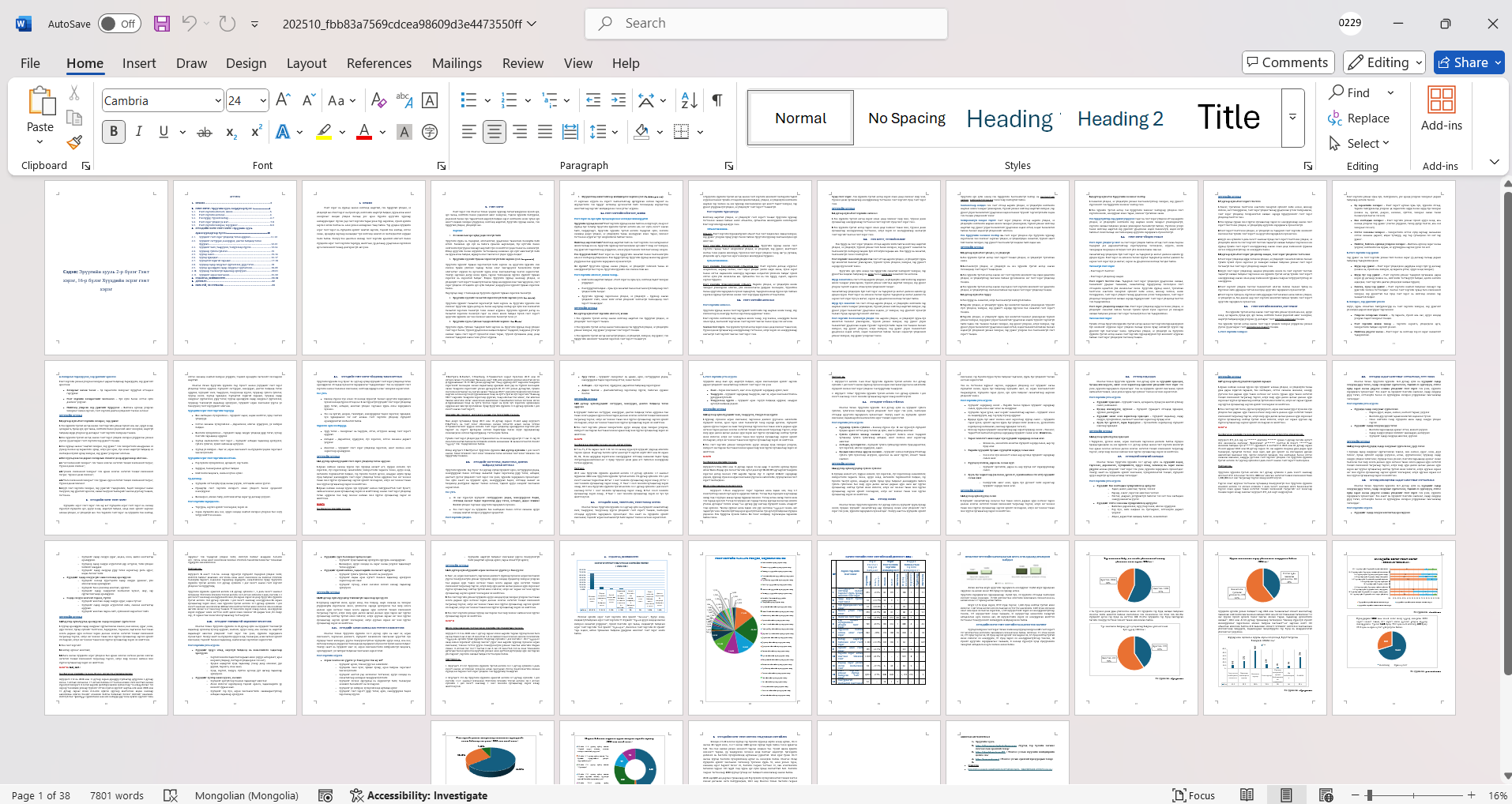Viewport: 1512px width, 804px height.
Task: Toggle Italic formatting button
Action: point(139,132)
